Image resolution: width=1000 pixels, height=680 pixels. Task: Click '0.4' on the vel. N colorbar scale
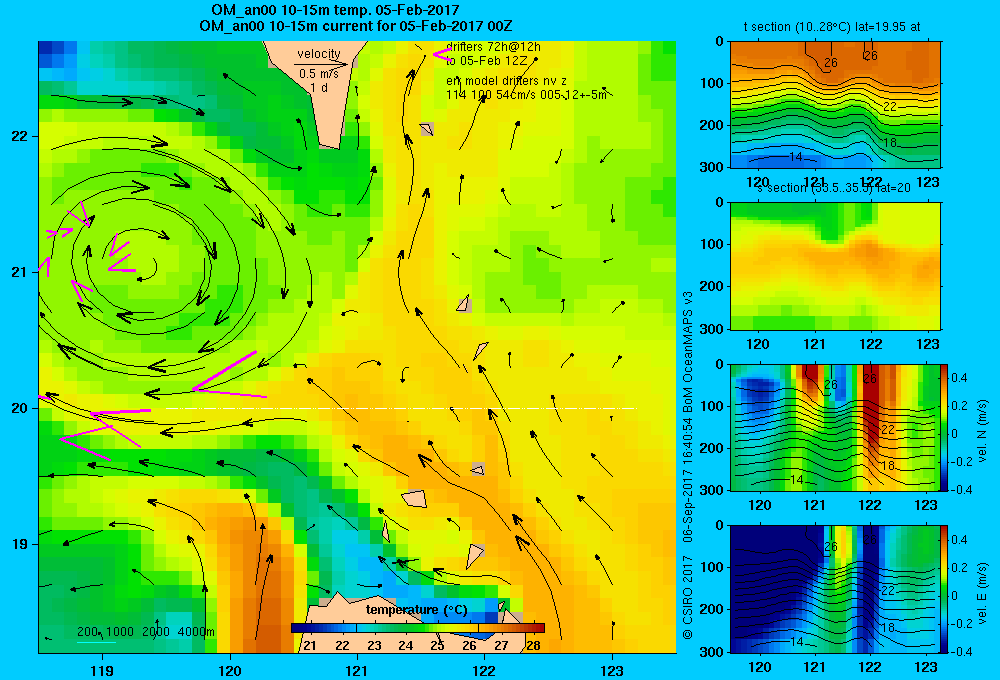960,378
